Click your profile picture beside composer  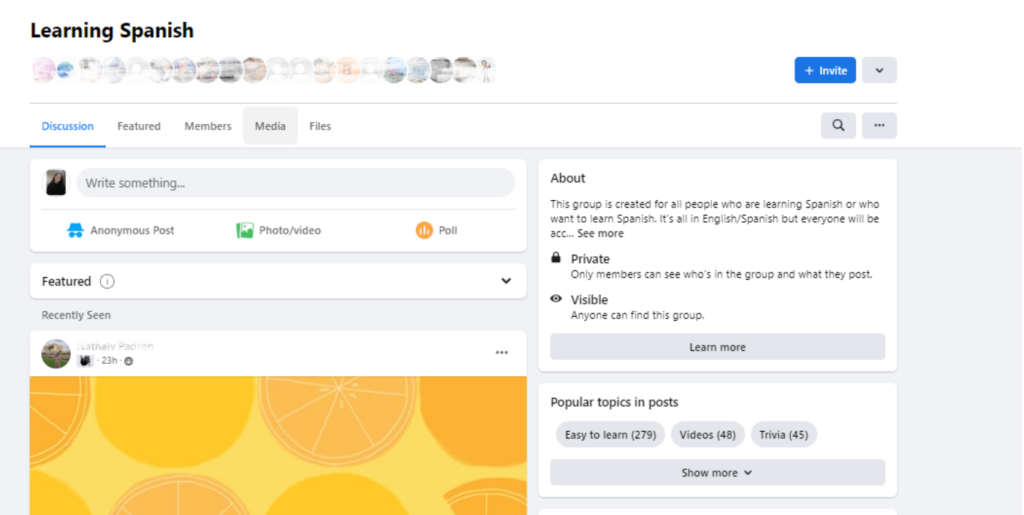tap(56, 183)
